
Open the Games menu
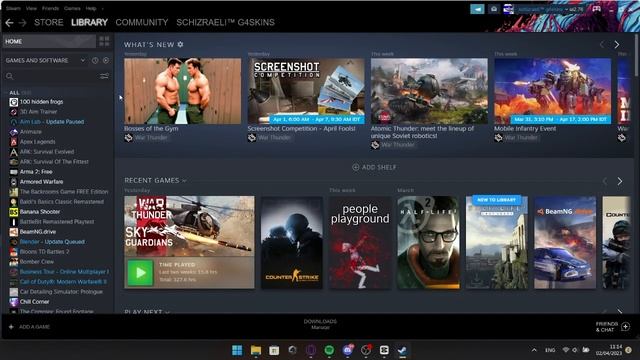(x=72, y=8)
